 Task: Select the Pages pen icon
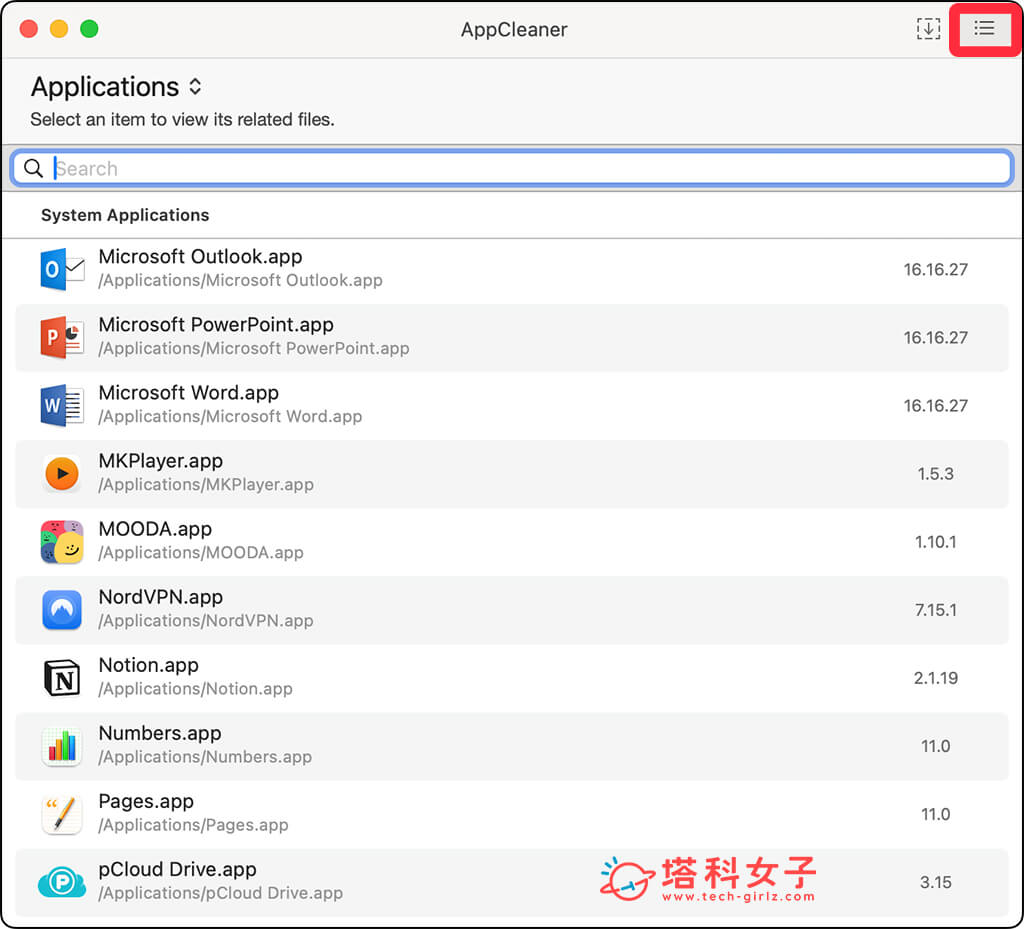(62, 814)
